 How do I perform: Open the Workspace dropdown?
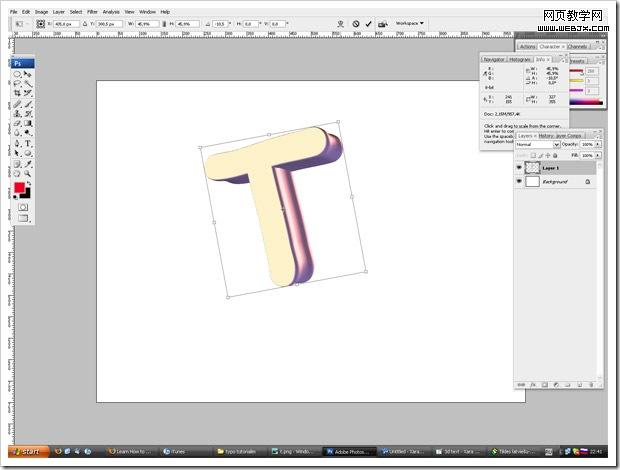pos(410,23)
